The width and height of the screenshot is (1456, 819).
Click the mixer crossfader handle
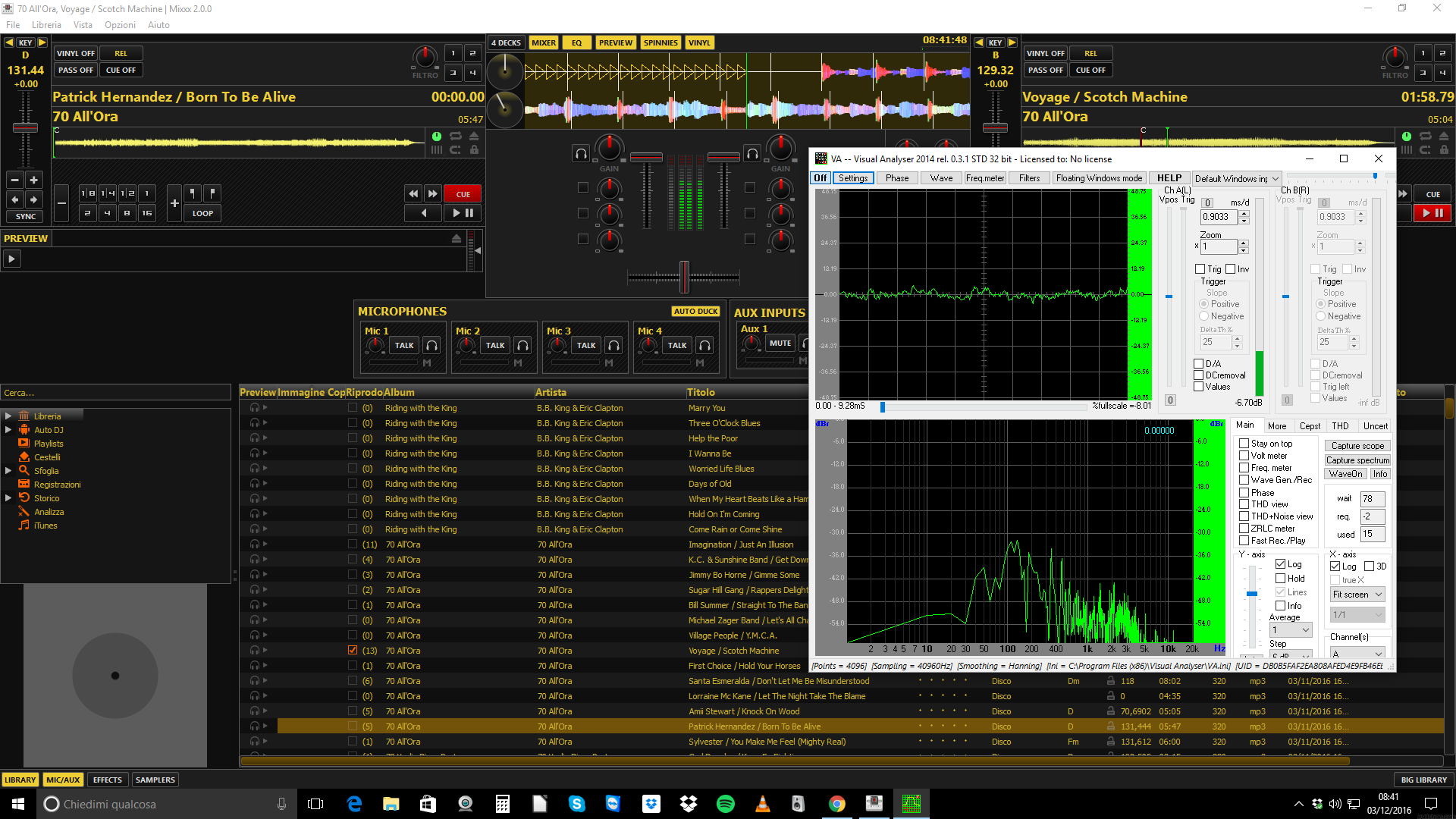[x=684, y=277]
